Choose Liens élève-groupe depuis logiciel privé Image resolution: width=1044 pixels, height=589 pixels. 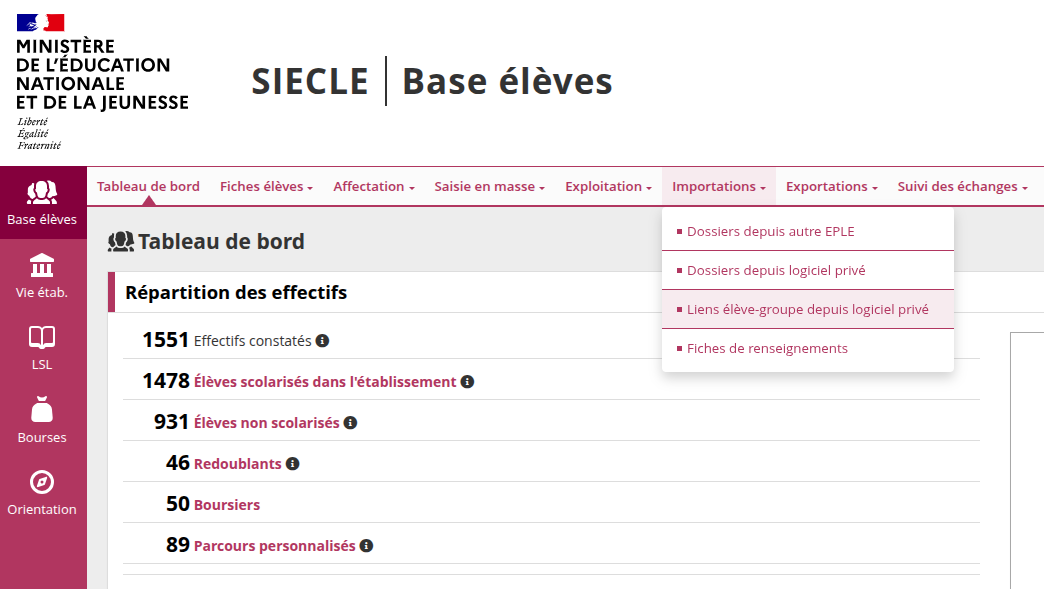pos(807,310)
